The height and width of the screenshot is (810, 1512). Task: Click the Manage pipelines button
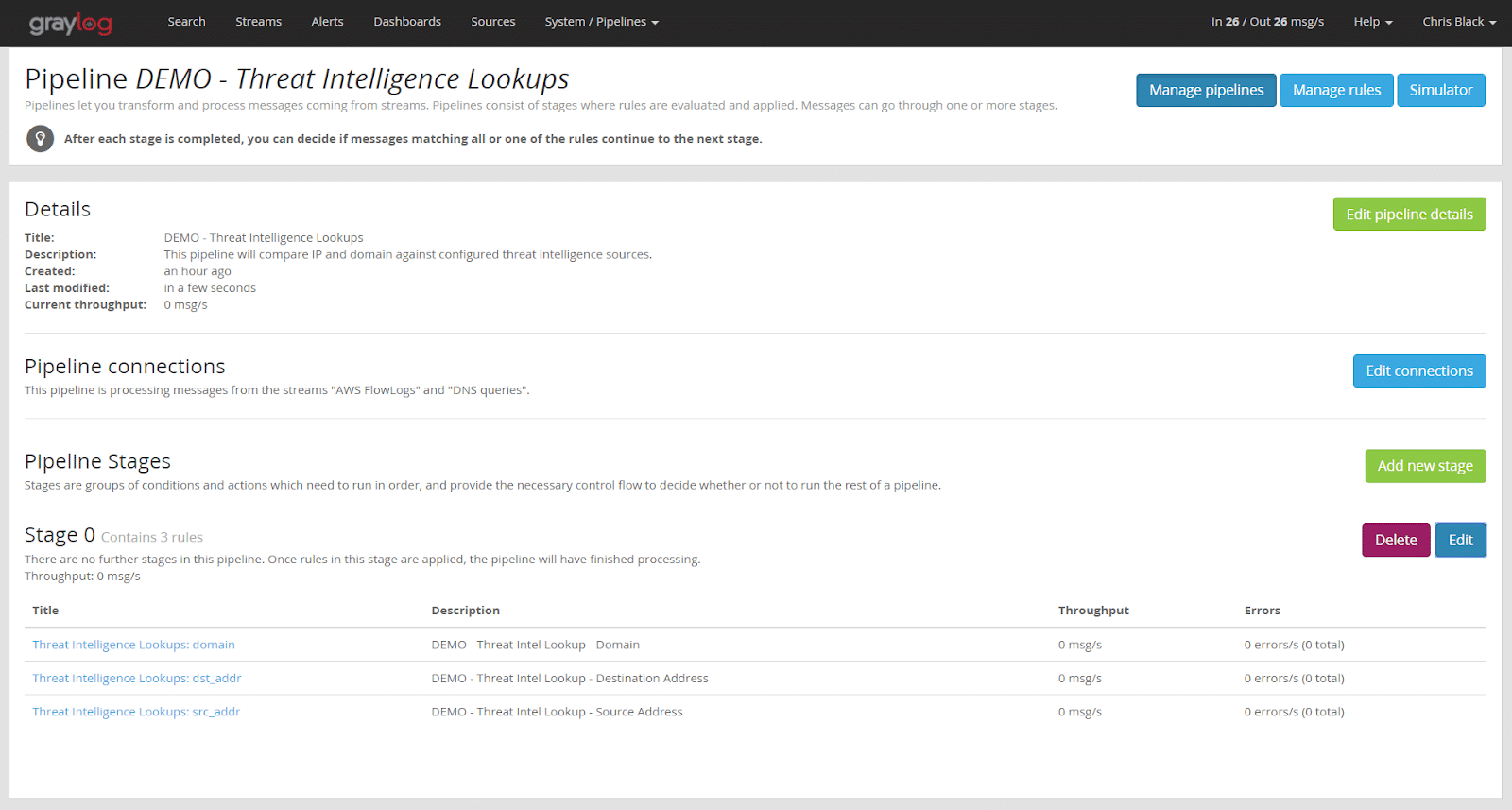[1206, 91]
